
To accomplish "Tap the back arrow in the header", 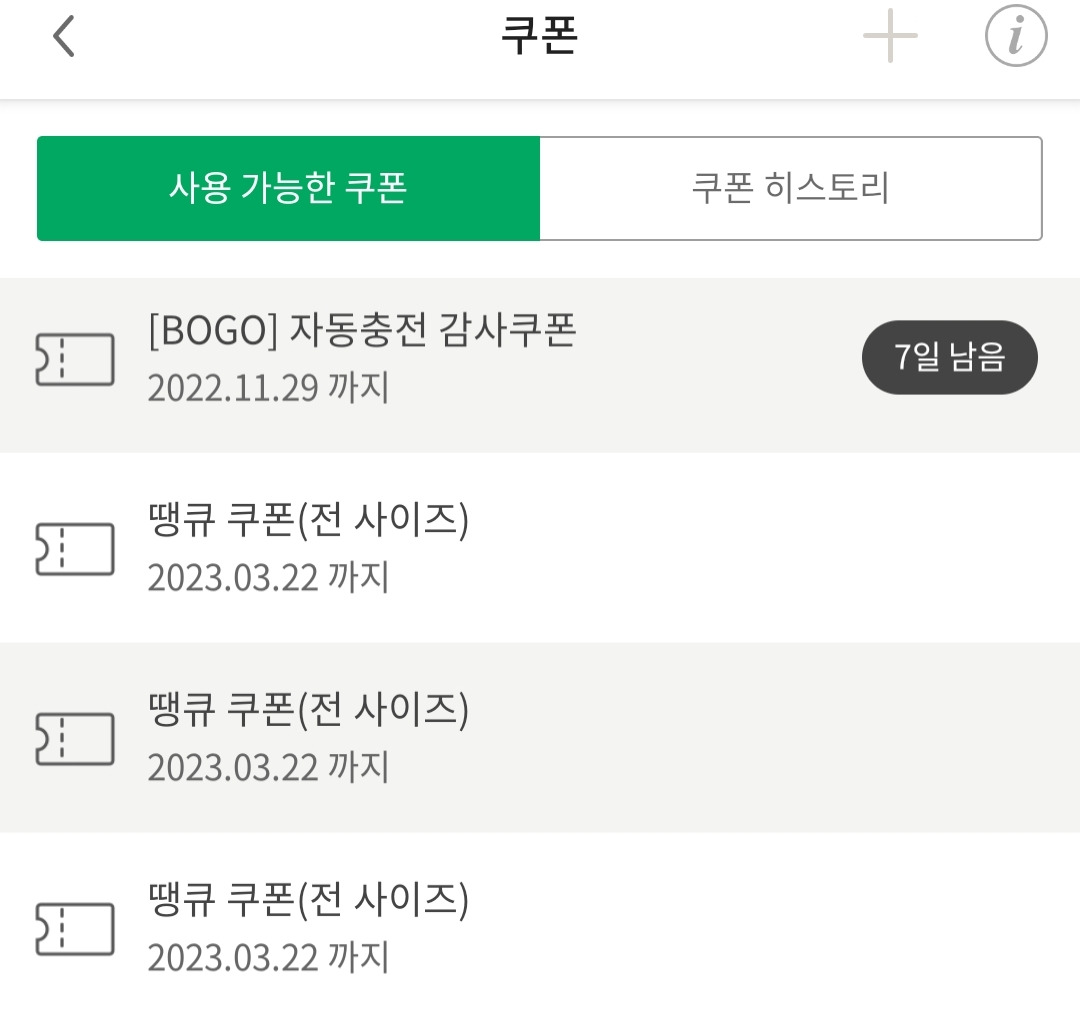I will (x=64, y=38).
